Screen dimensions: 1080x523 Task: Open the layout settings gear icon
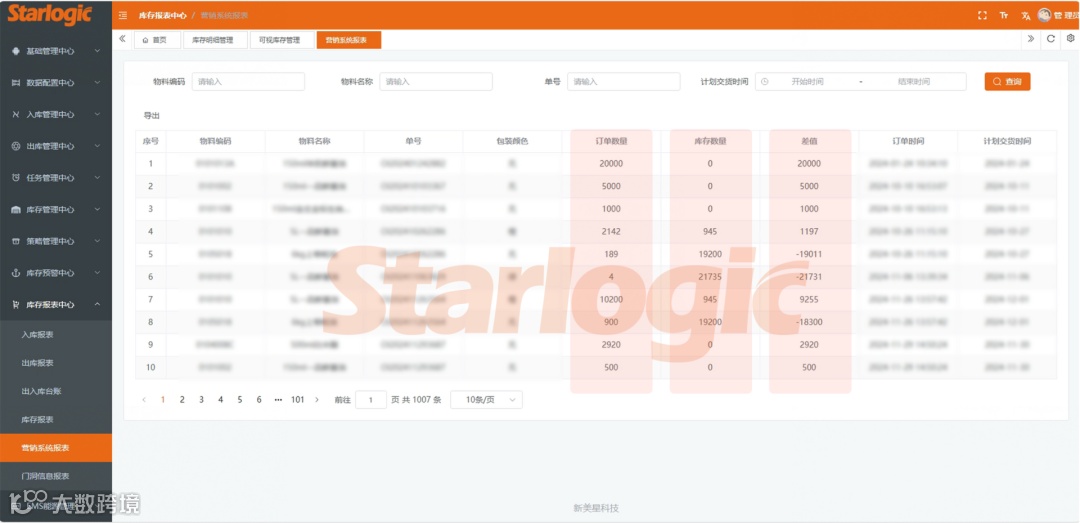[1070, 39]
